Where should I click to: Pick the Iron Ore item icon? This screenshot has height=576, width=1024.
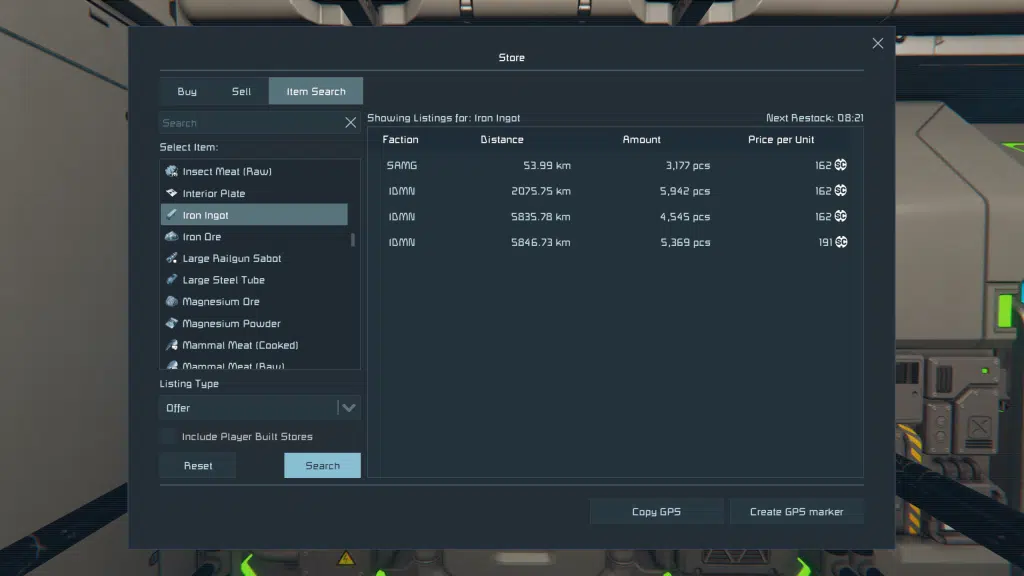point(172,236)
